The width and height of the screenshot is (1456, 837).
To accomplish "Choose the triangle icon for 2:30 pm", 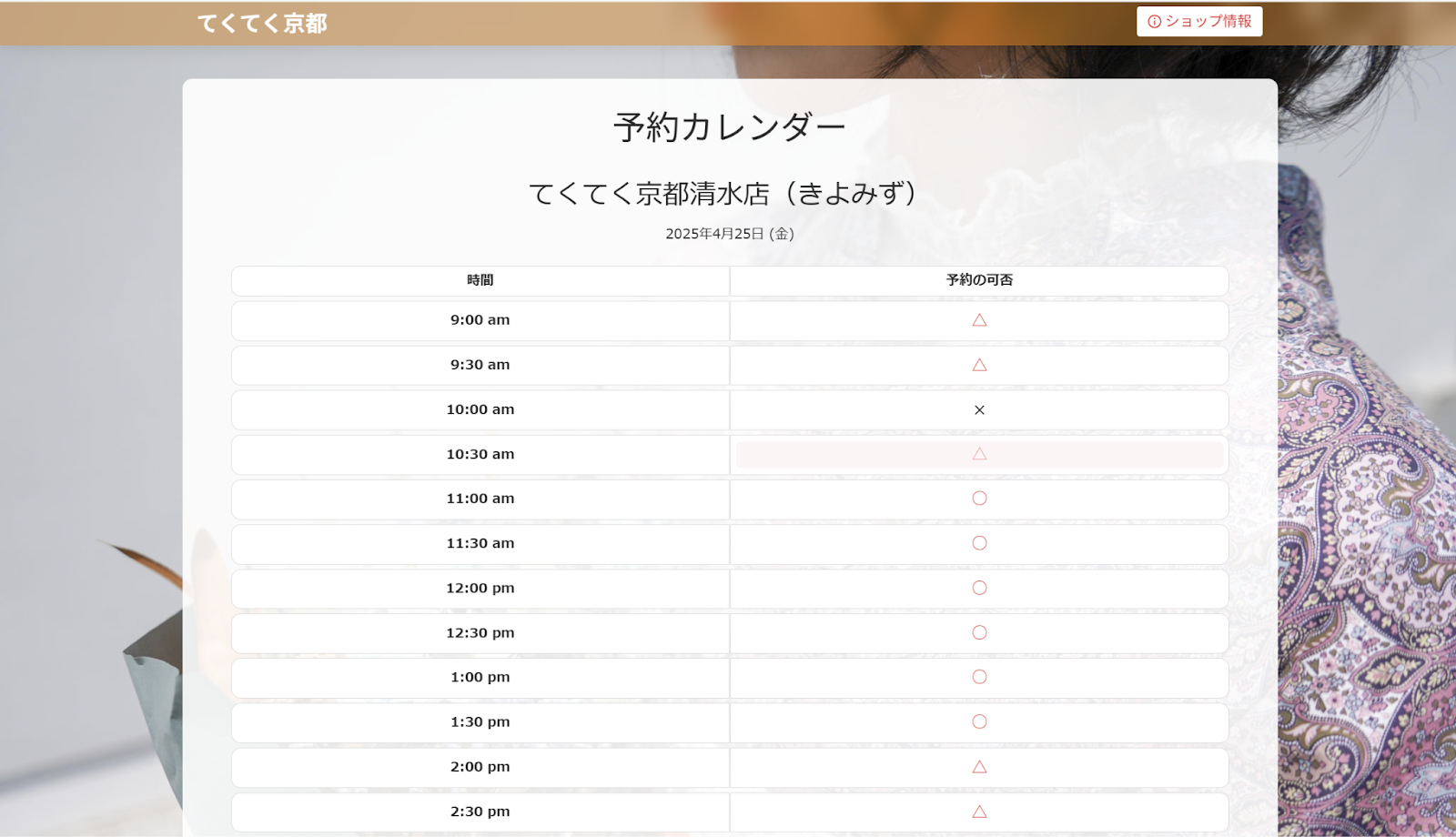I will (979, 812).
